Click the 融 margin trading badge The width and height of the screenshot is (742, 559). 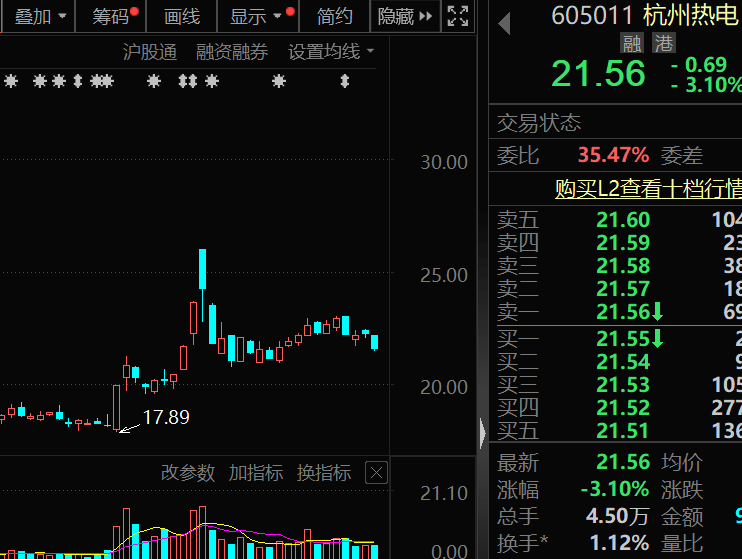coord(631,43)
